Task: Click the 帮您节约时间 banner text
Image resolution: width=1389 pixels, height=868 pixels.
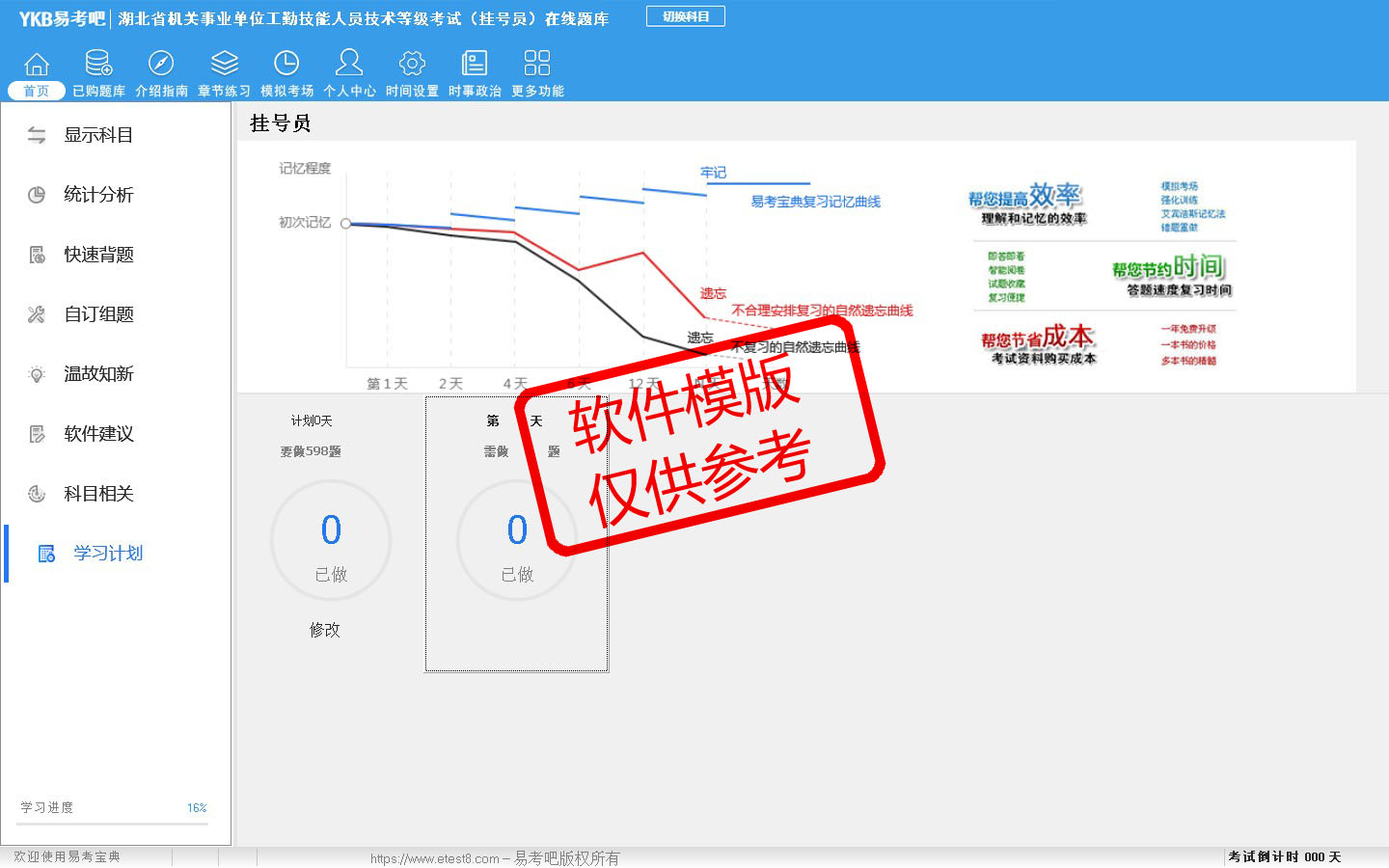Action: click(x=1168, y=266)
